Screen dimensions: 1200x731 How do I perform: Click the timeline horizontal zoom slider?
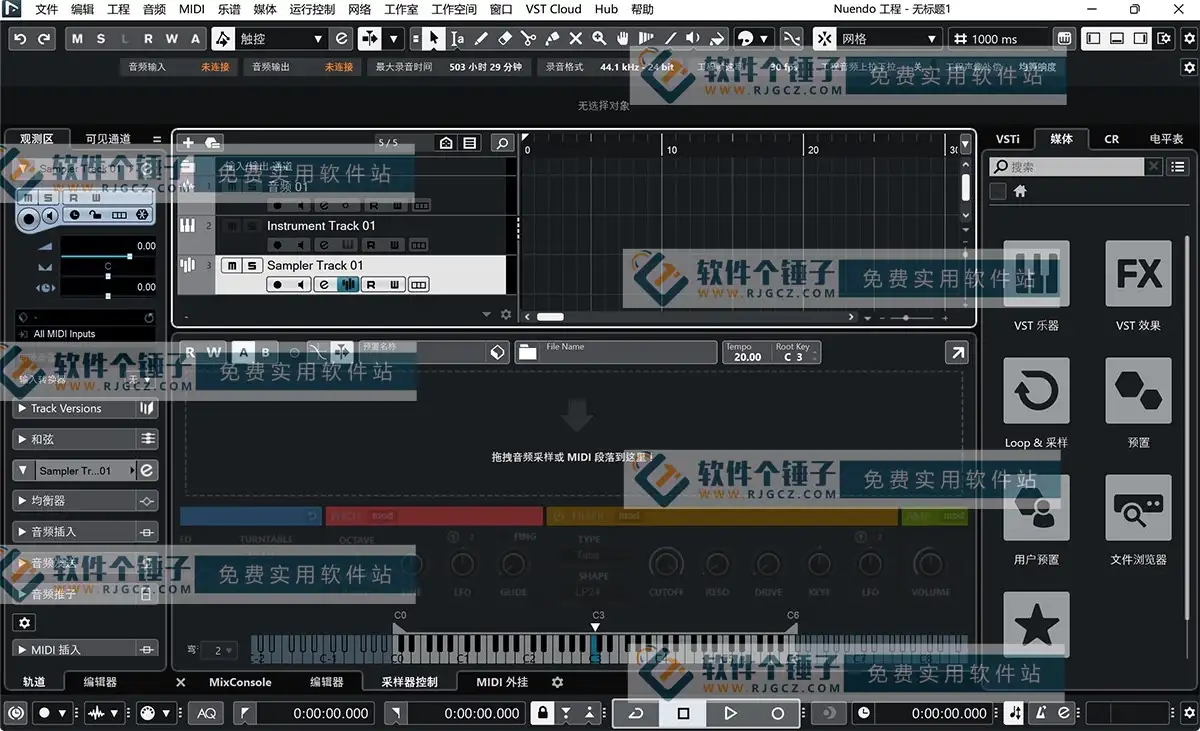point(907,318)
